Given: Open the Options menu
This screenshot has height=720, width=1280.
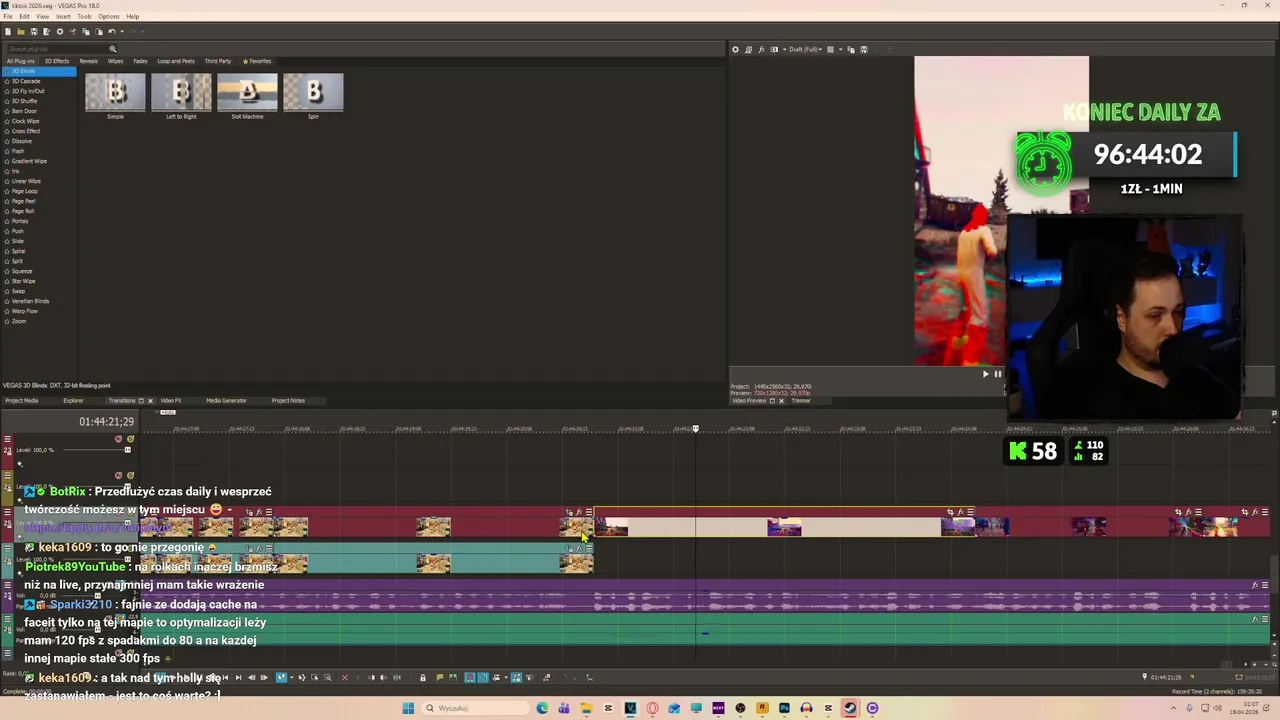Looking at the screenshot, I should pos(109,16).
